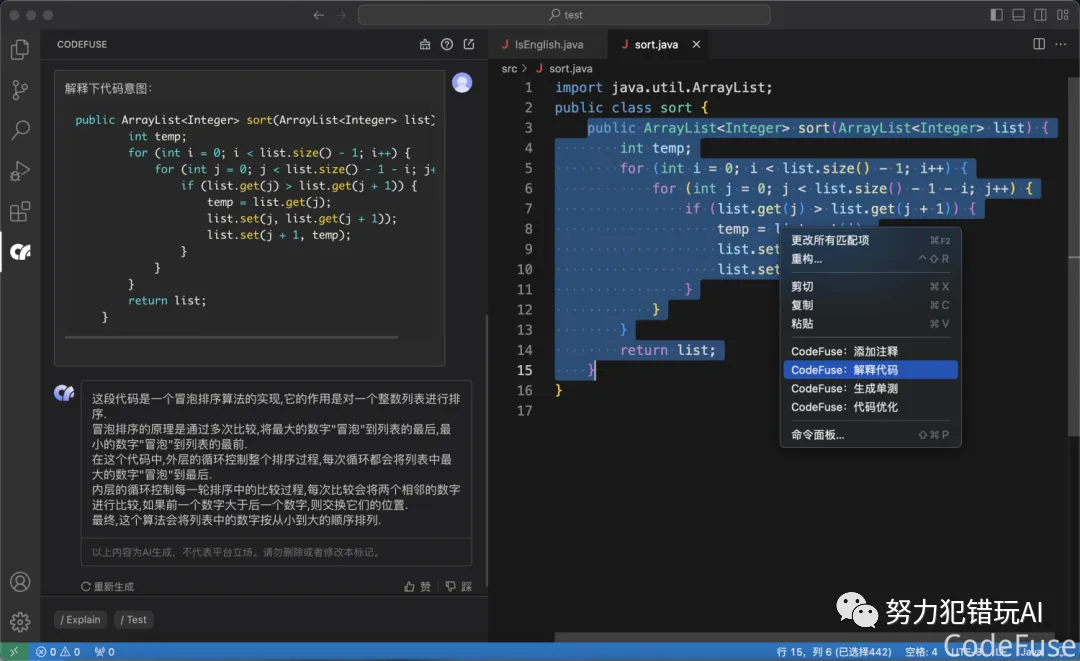Click the CodeFuse icon in activity bar
The width and height of the screenshot is (1080, 661).
tap(20, 252)
